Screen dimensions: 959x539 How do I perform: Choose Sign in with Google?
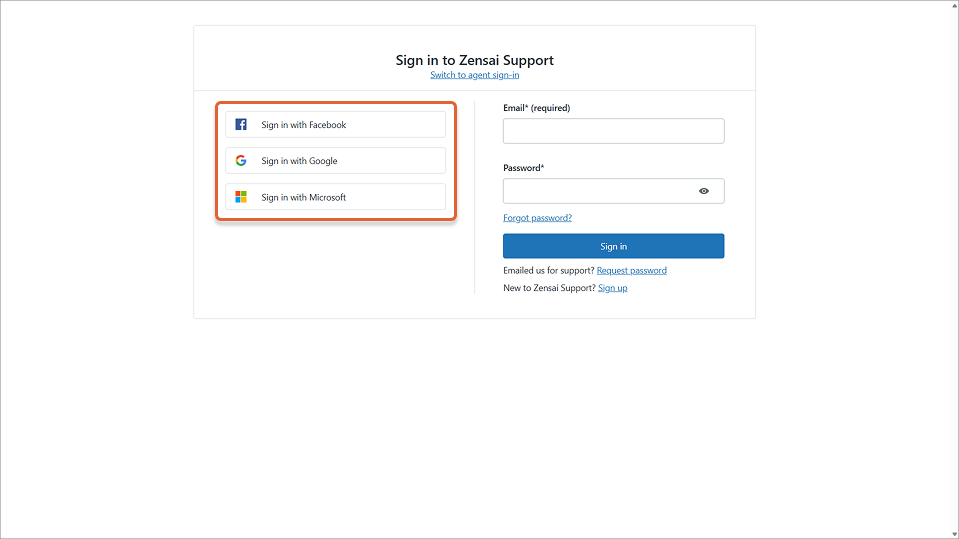coord(335,160)
